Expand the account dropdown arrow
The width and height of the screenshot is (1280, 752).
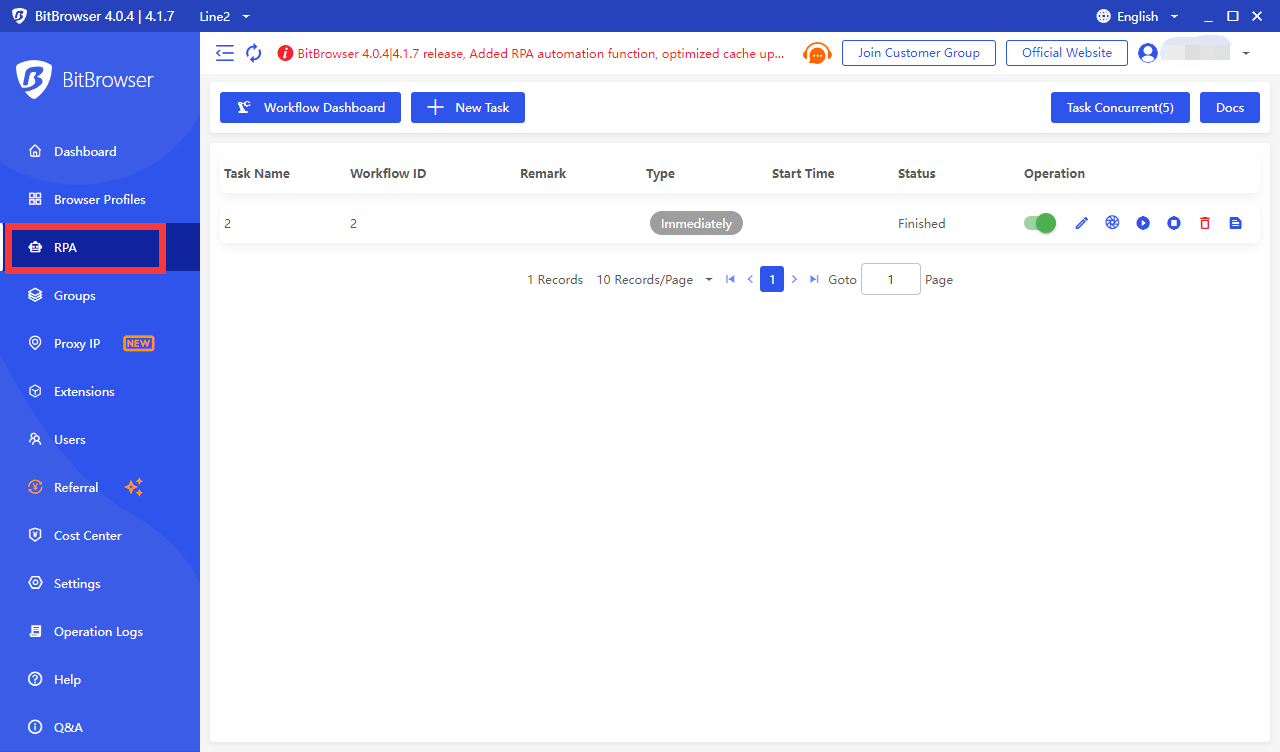point(1246,53)
